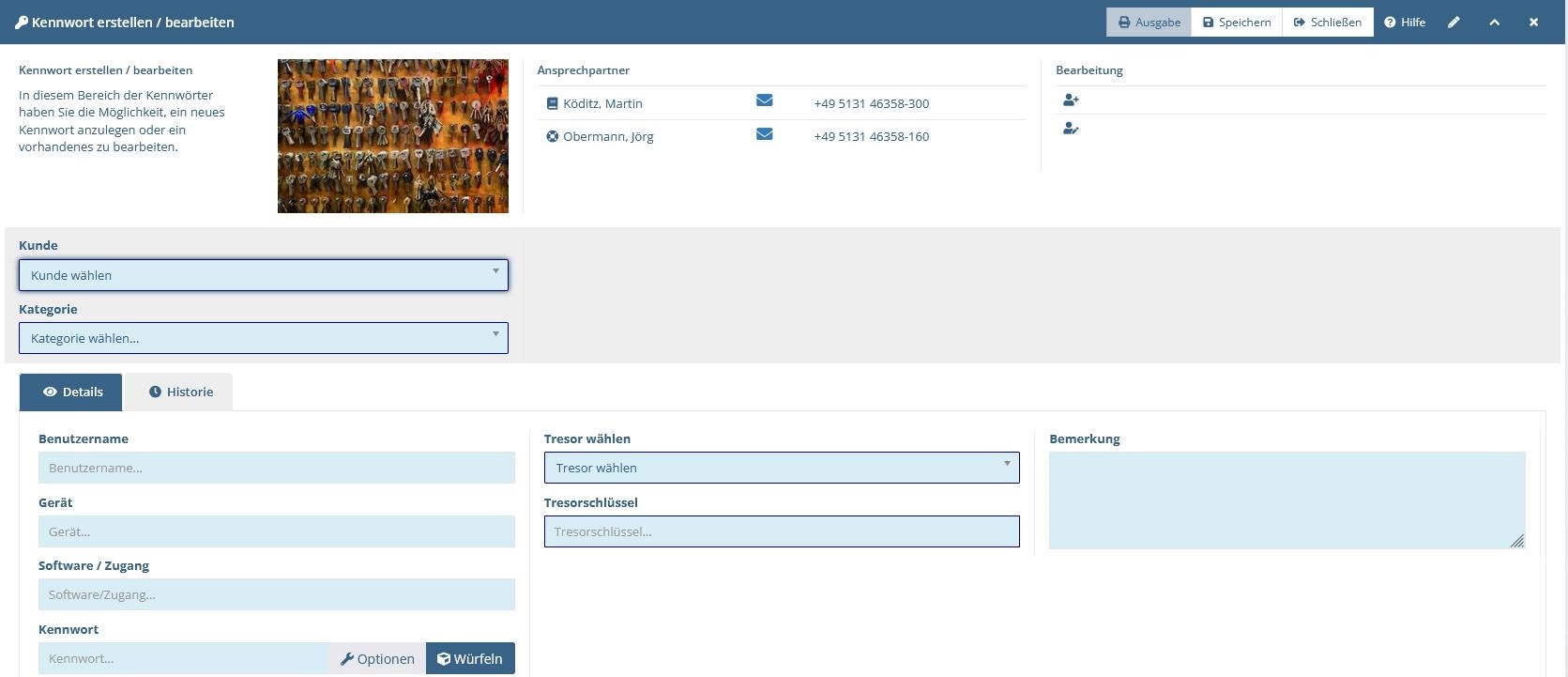Click contact name Obermann, Jörg
This screenshot has width=1568, height=677.
pos(608,136)
